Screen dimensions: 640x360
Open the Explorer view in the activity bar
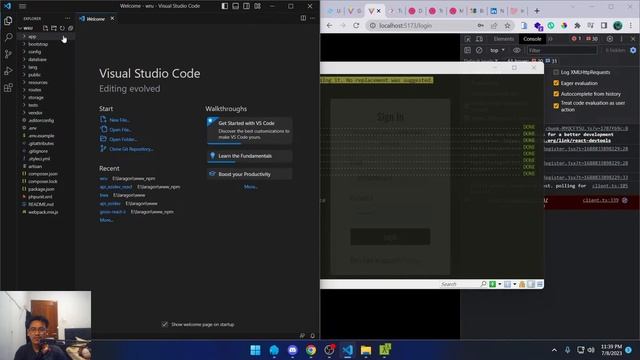pos(8,20)
